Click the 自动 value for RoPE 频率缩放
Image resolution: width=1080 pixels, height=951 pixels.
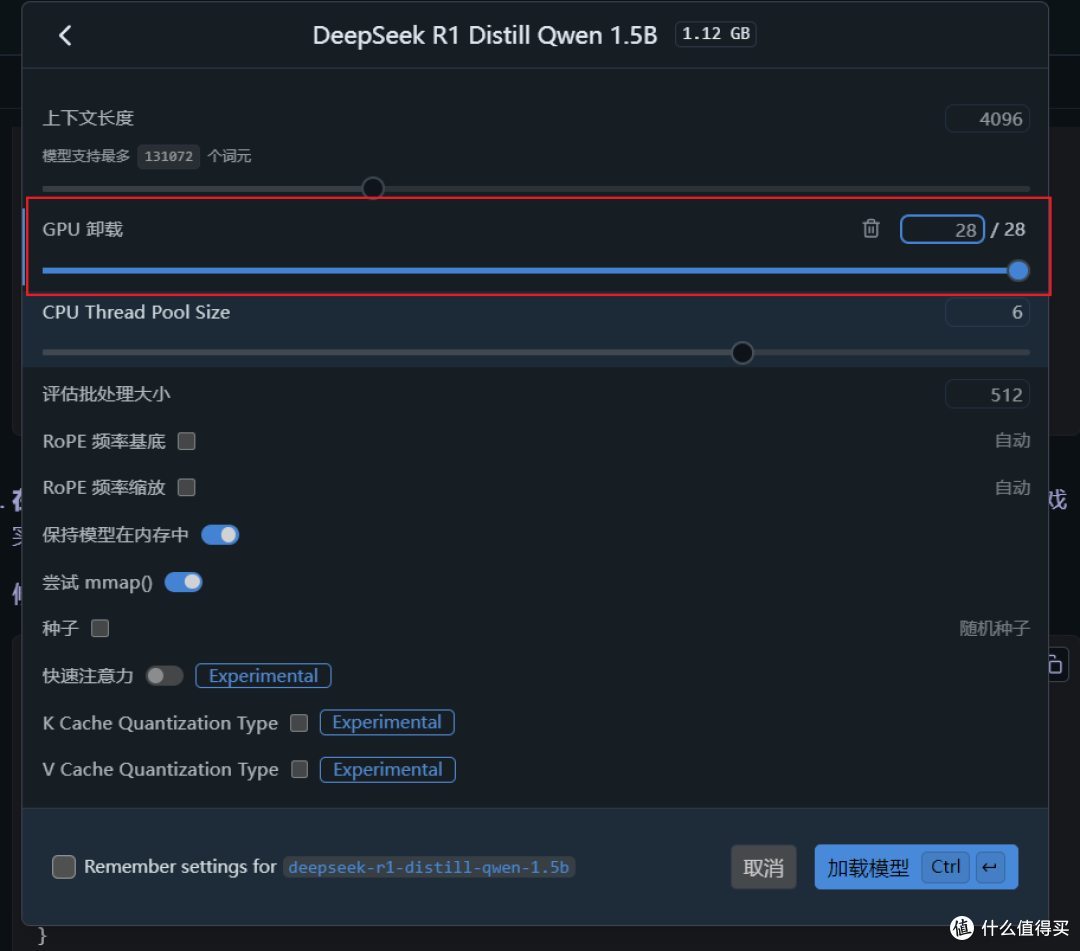click(x=1012, y=488)
